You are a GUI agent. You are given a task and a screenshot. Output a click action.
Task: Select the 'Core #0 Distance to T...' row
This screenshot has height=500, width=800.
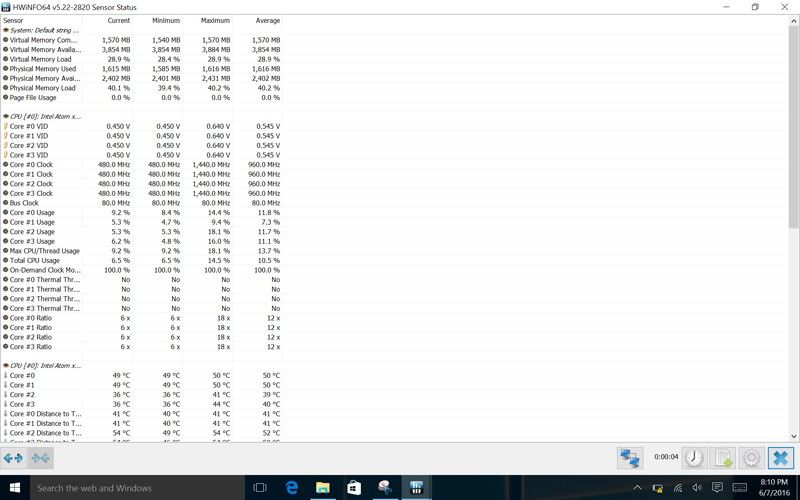[141, 414]
